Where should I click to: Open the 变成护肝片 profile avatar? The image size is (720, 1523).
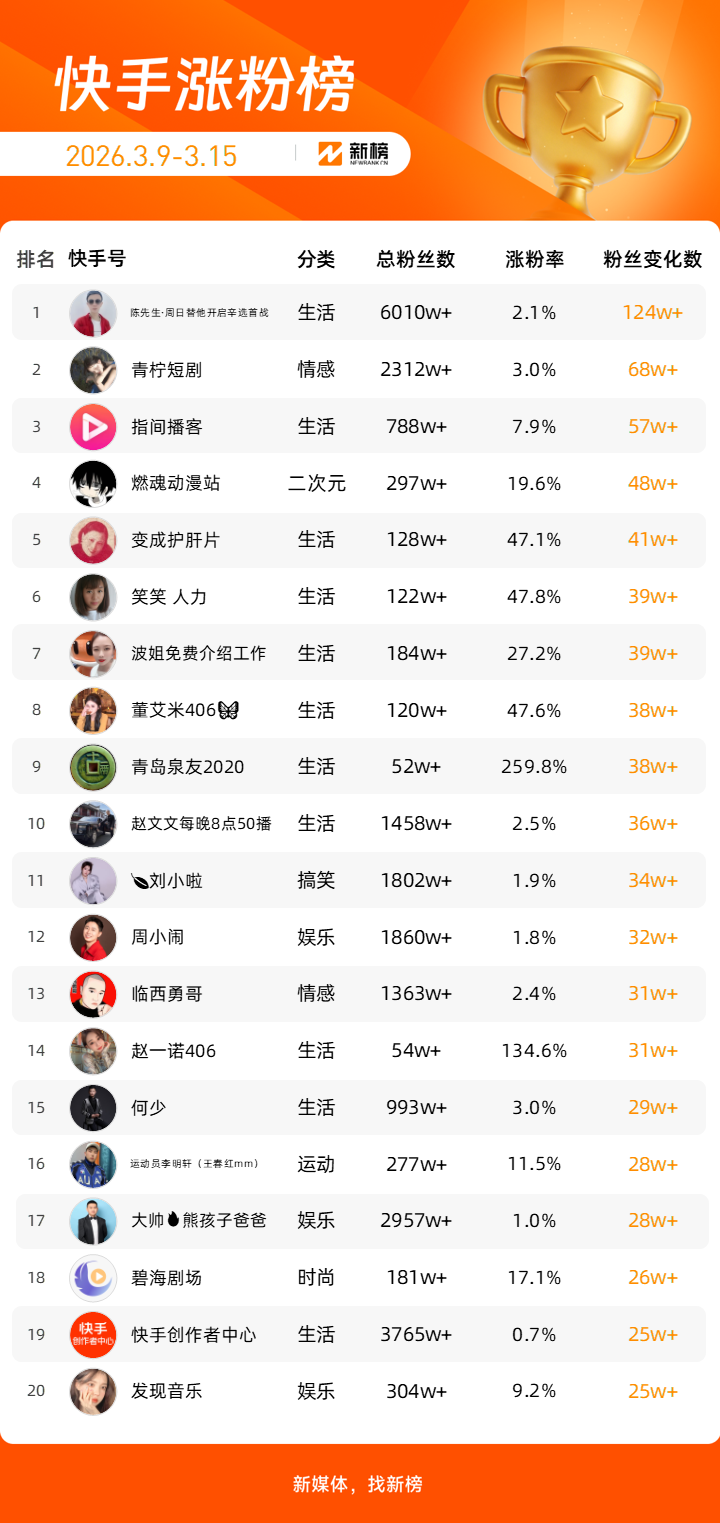93,540
